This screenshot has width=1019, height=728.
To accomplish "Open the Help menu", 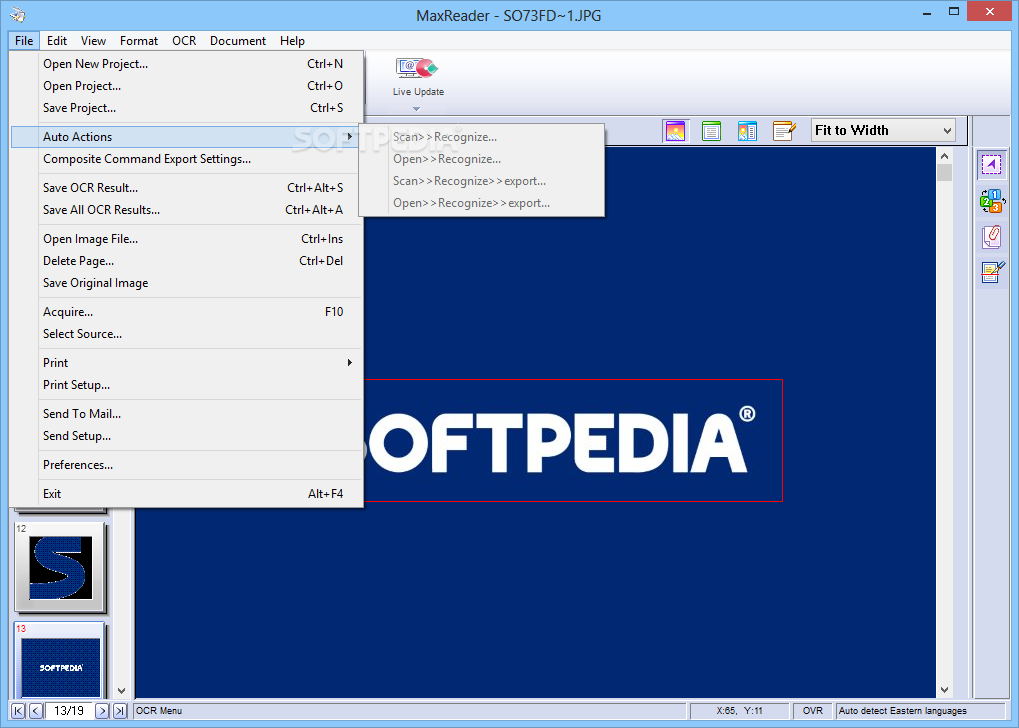I will pyautogui.click(x=292, y=41).
